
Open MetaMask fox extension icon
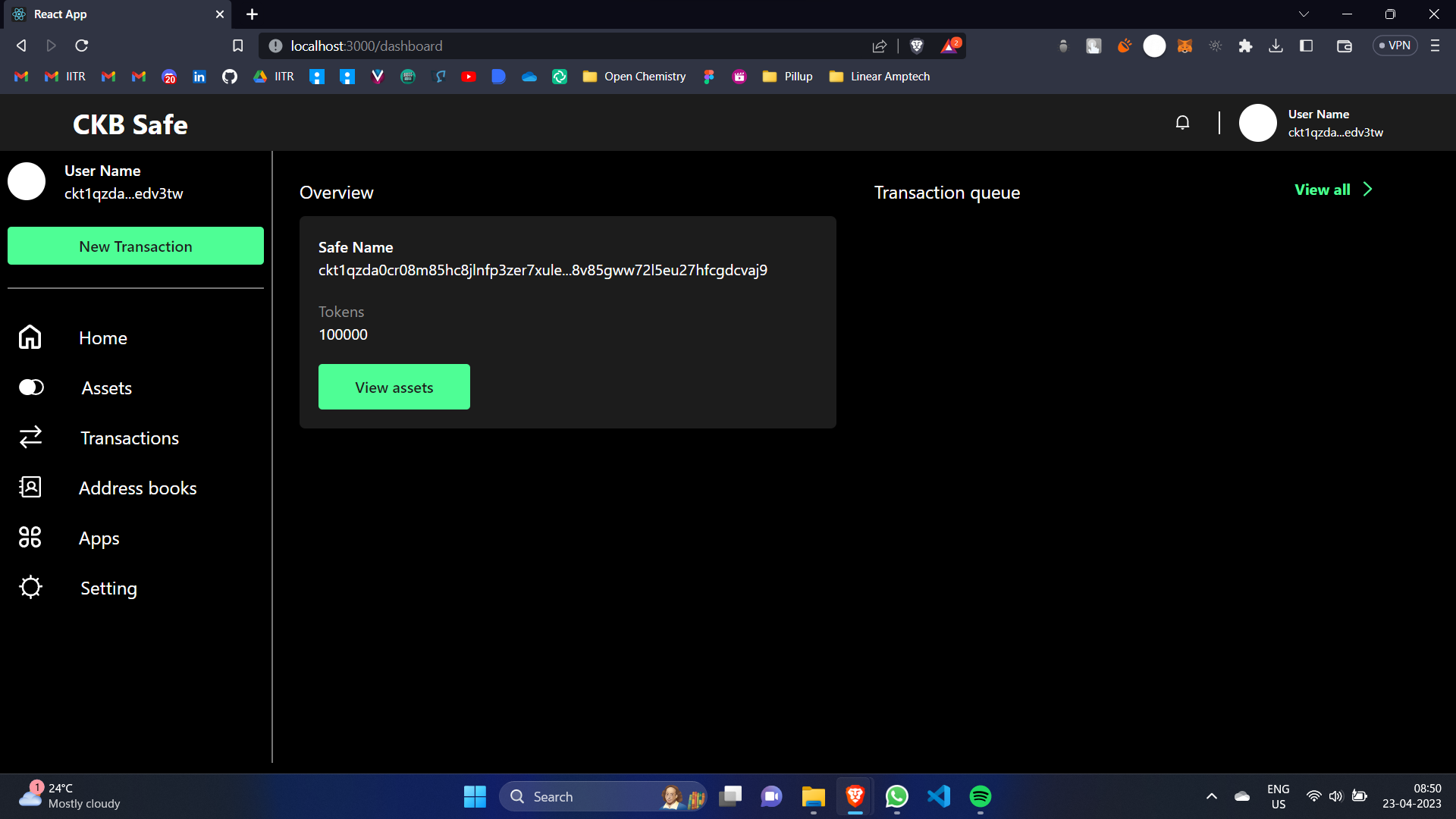(x=1185, y=46)
